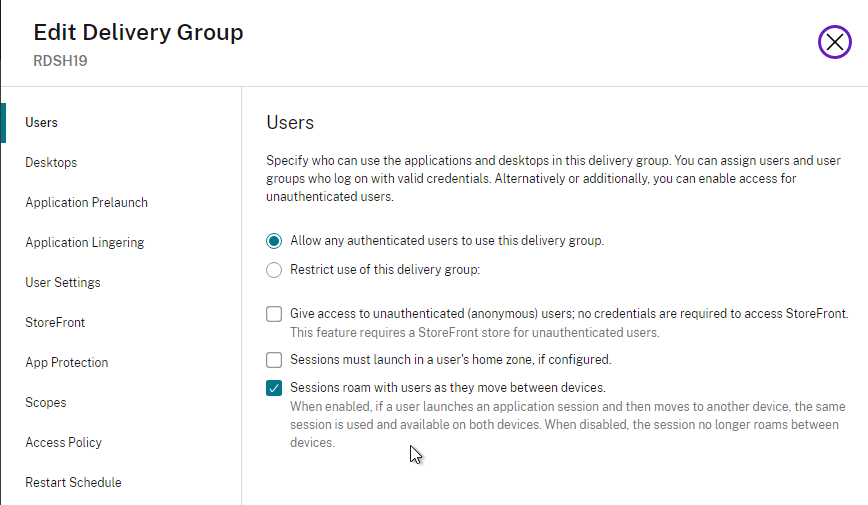
Task: Open User Settings in sidebar
Action: pos(63,282)
